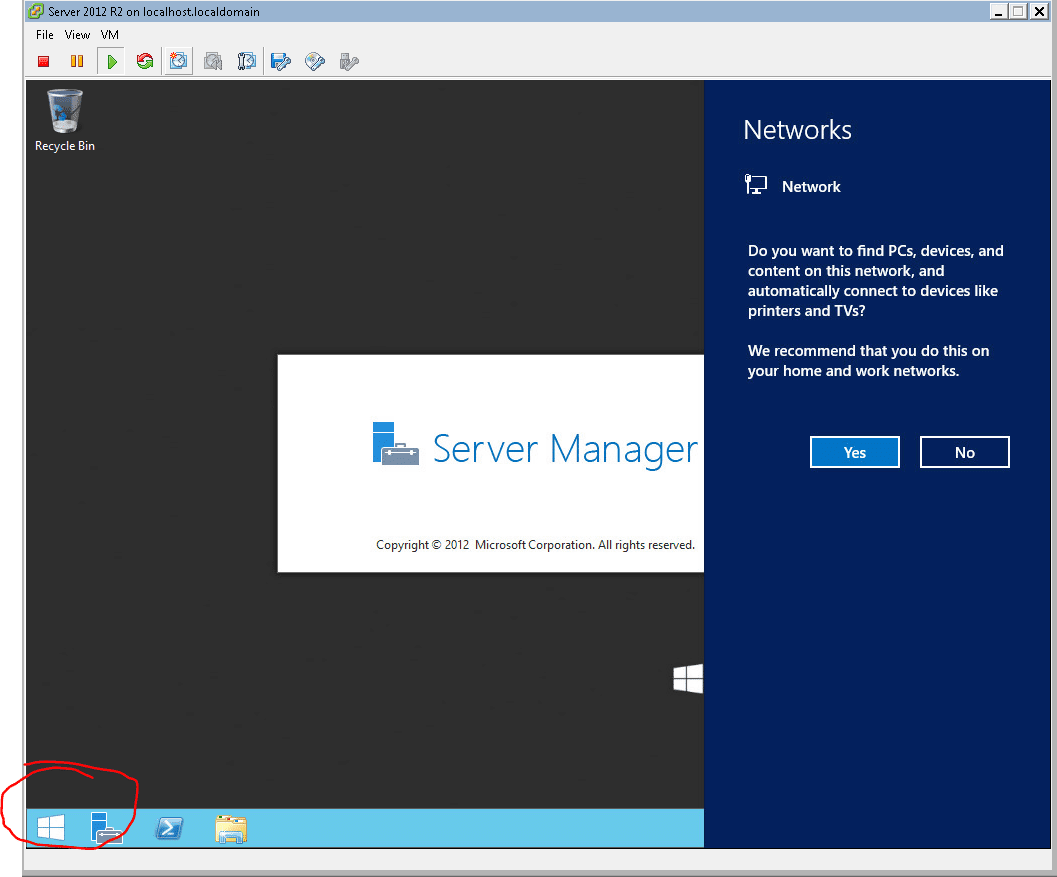The height and width of the screenshot is (877, 1057).
Task: Maximize the console window
Action: click(1018, 11)
